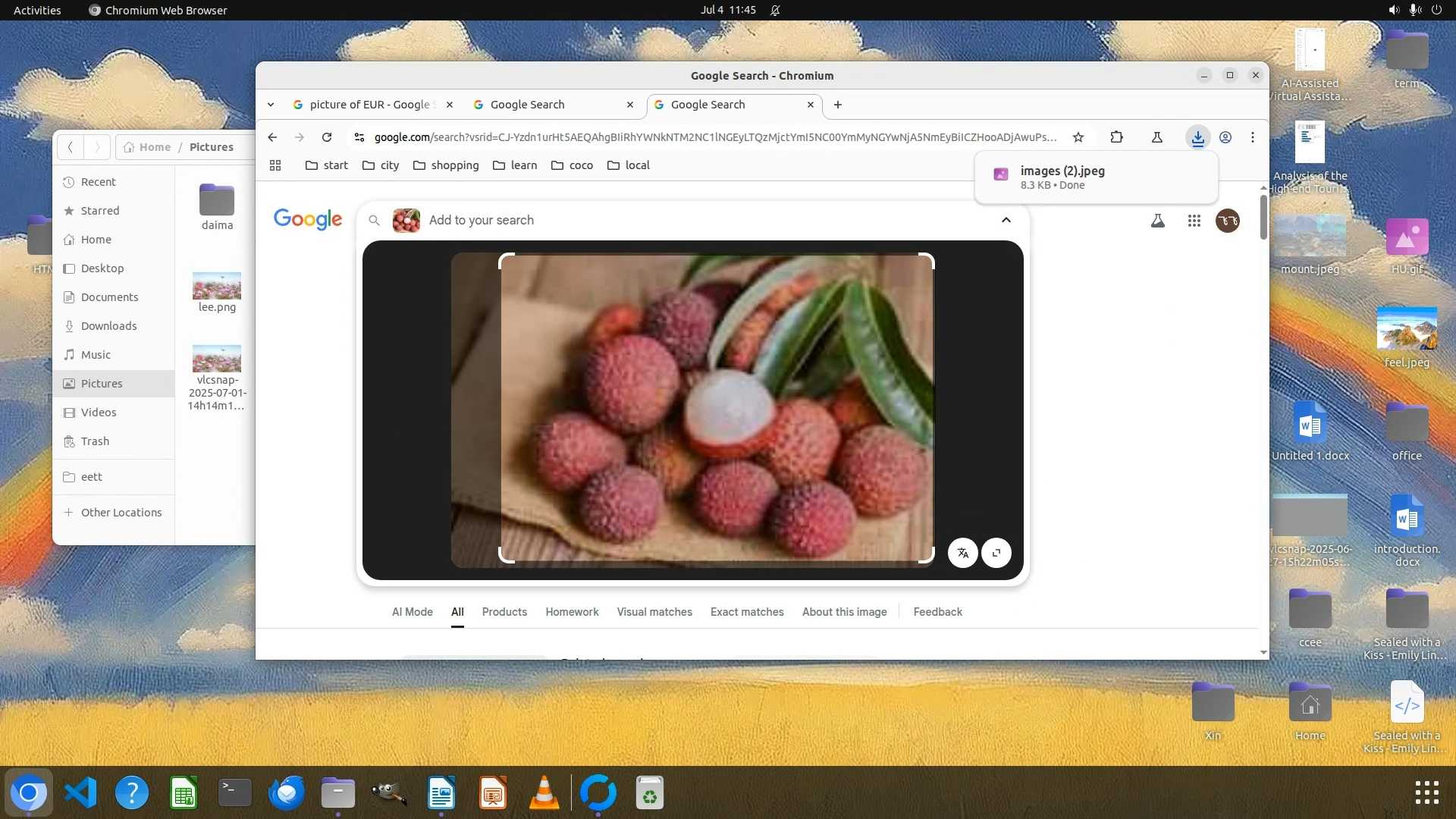Screen dimensions: 1456x819
Task: Click the Feedback link
Action: 937,612
